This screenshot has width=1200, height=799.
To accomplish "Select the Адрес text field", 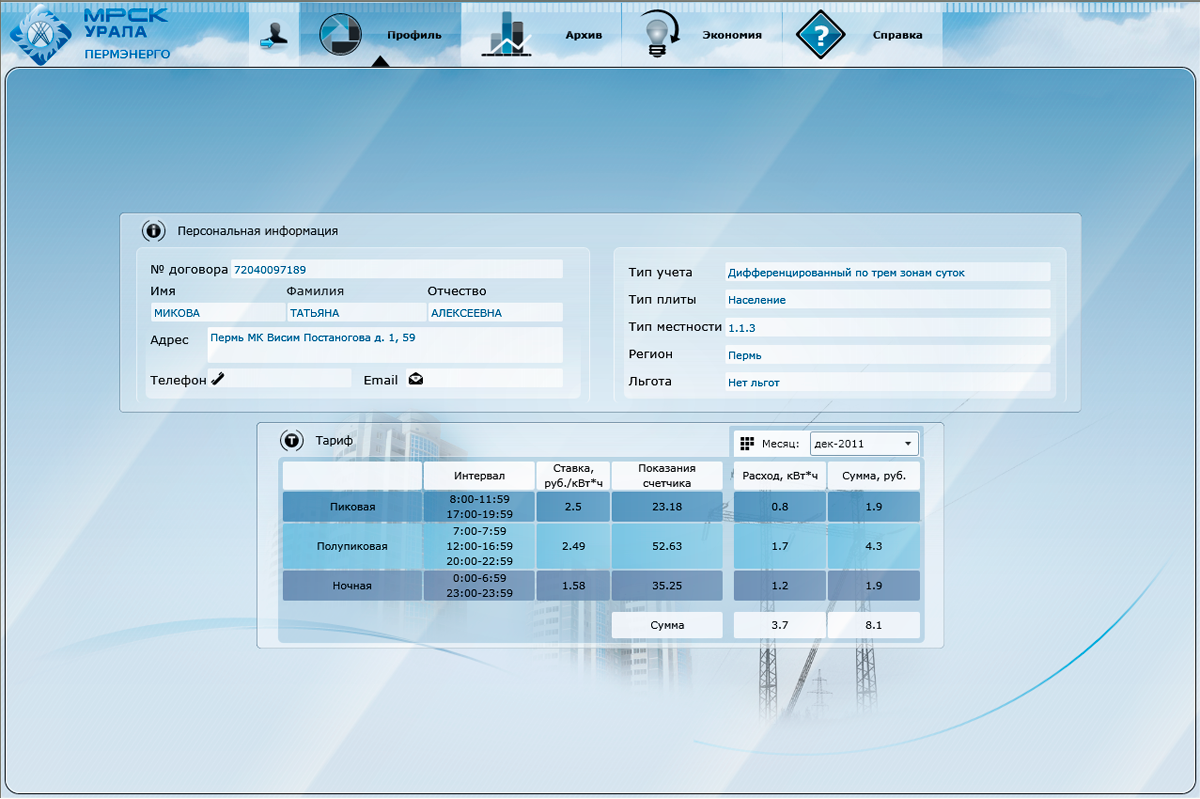I will pos(384,345).
